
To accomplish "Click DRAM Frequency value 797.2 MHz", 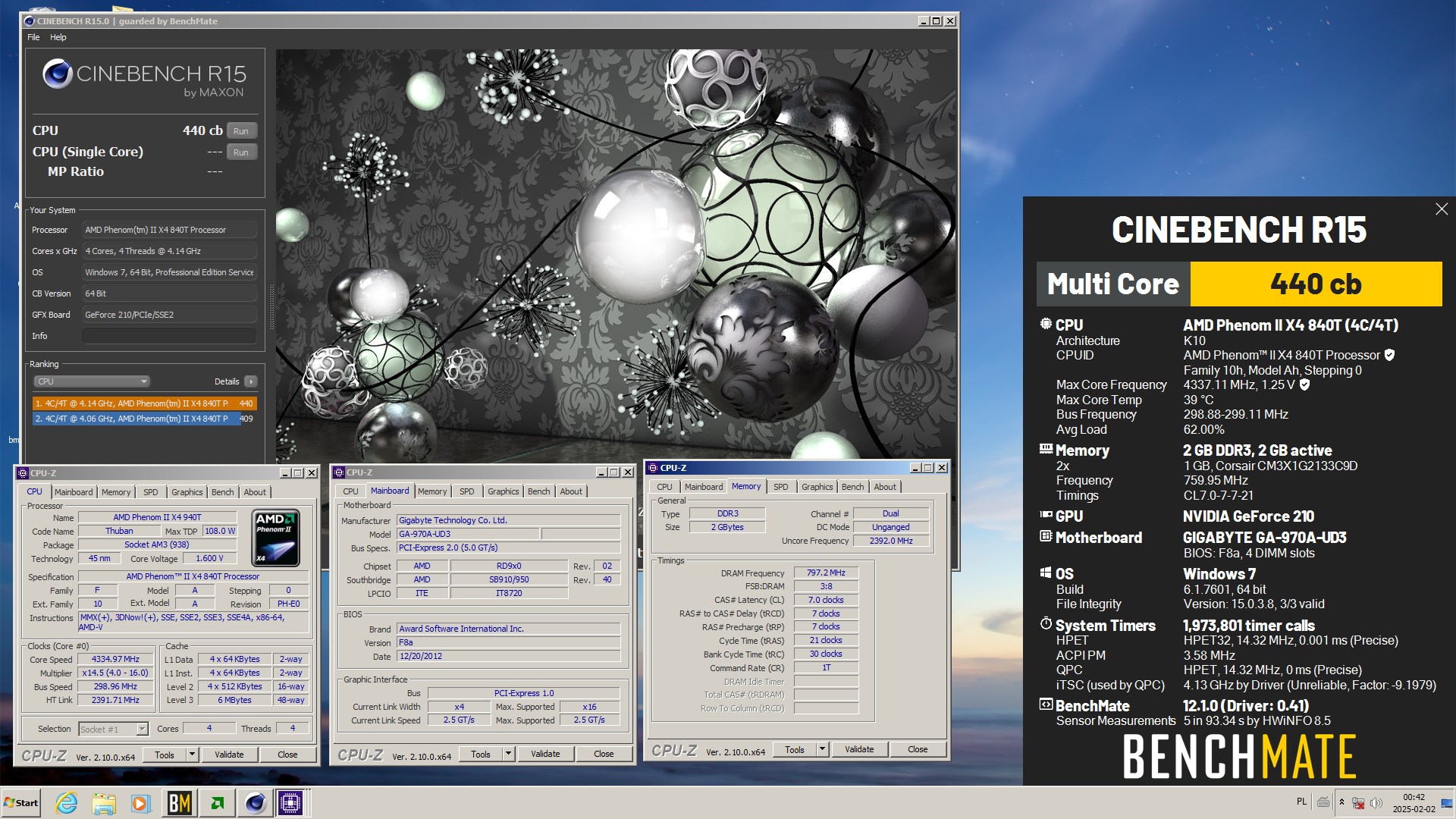I will pos(826,573).
